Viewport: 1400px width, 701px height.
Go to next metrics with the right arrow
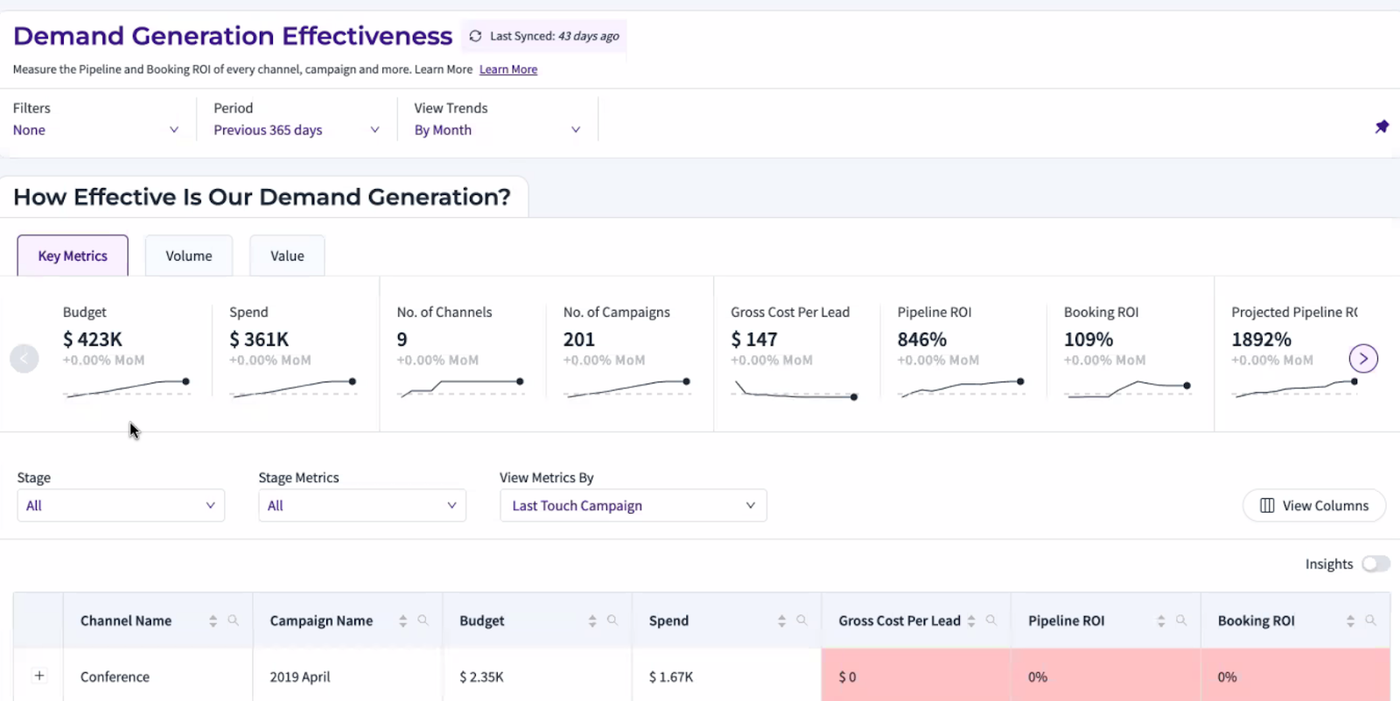[1364, 358]
